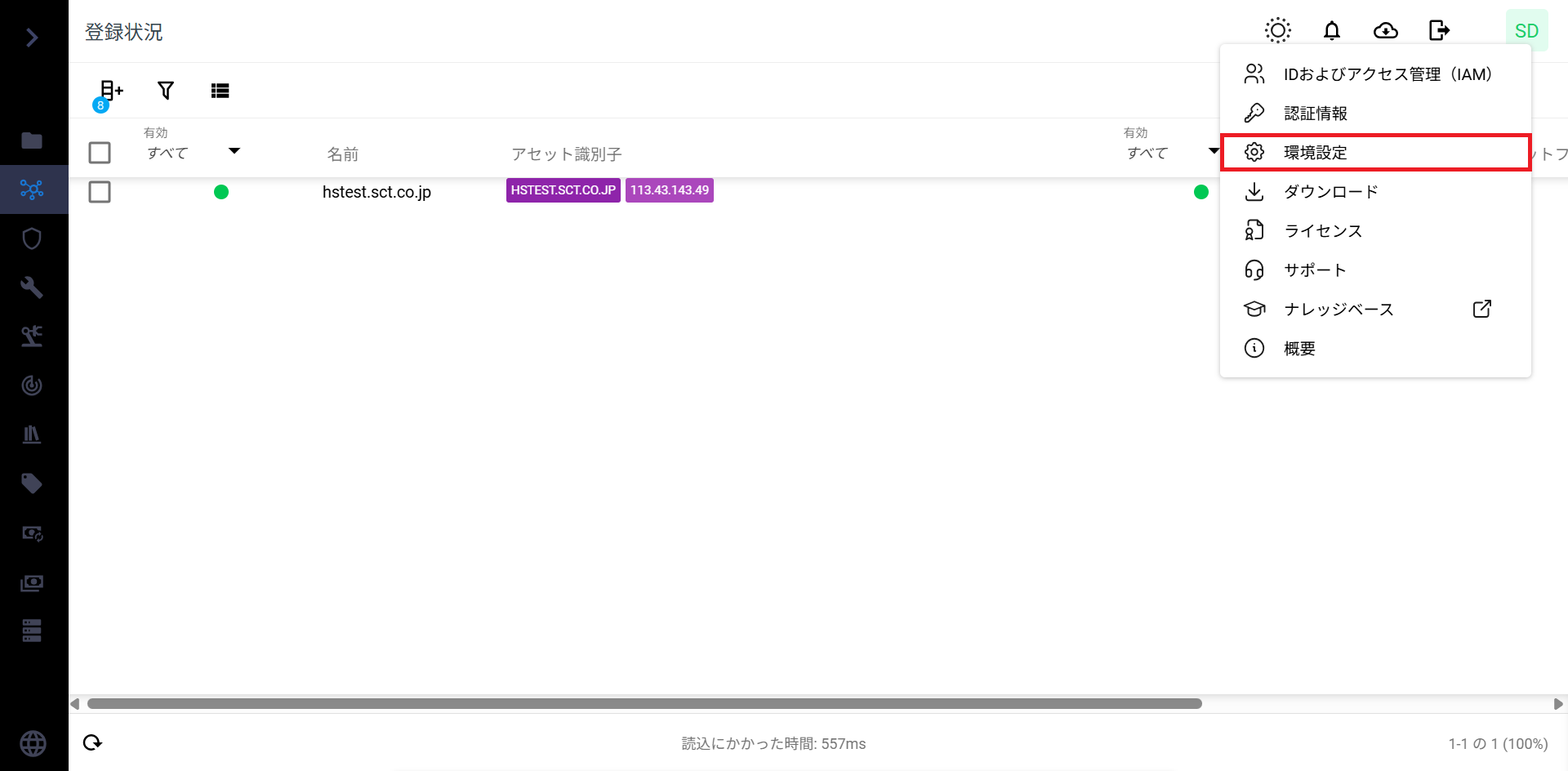The width and height of the screenshot is (1568, 771).
Task: Open the notifications bell
Action: [1331, 31]
